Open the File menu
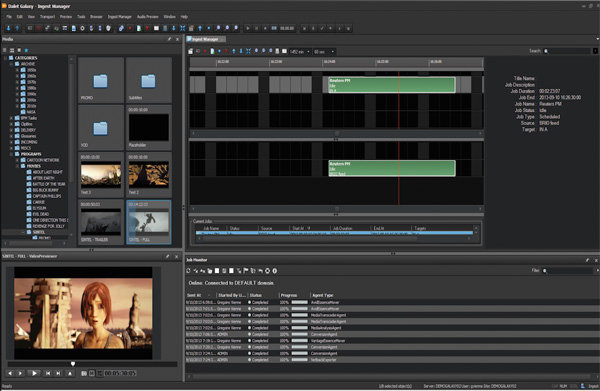The width and height of the screenshot is (600, 391). click(x=9, y=17)
